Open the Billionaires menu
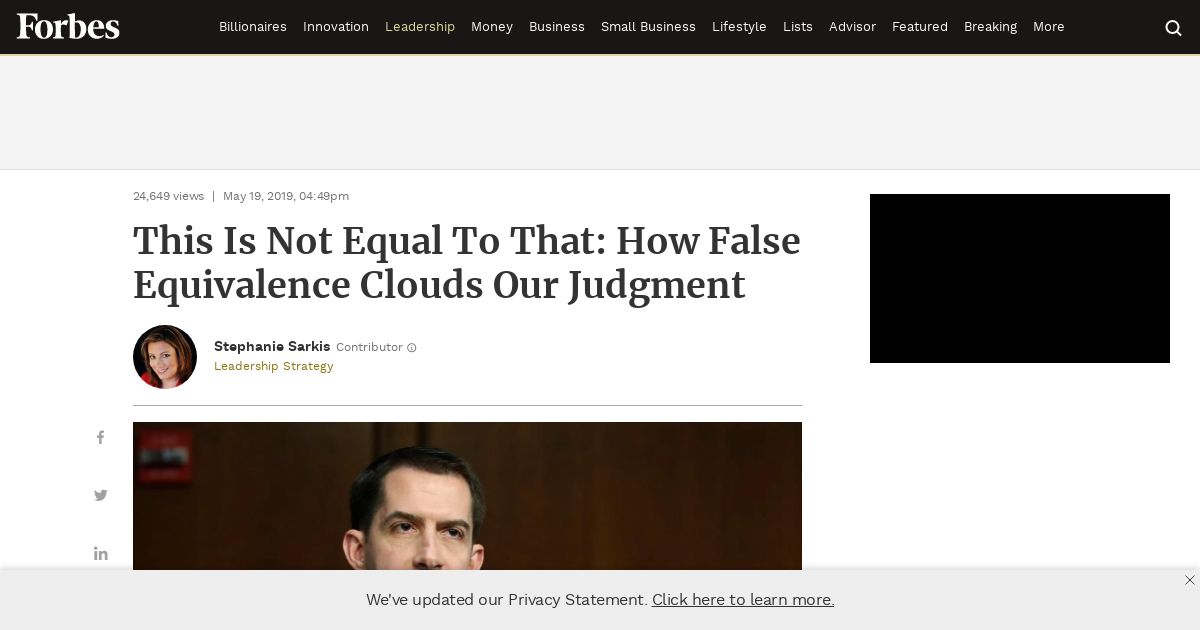 253,27
